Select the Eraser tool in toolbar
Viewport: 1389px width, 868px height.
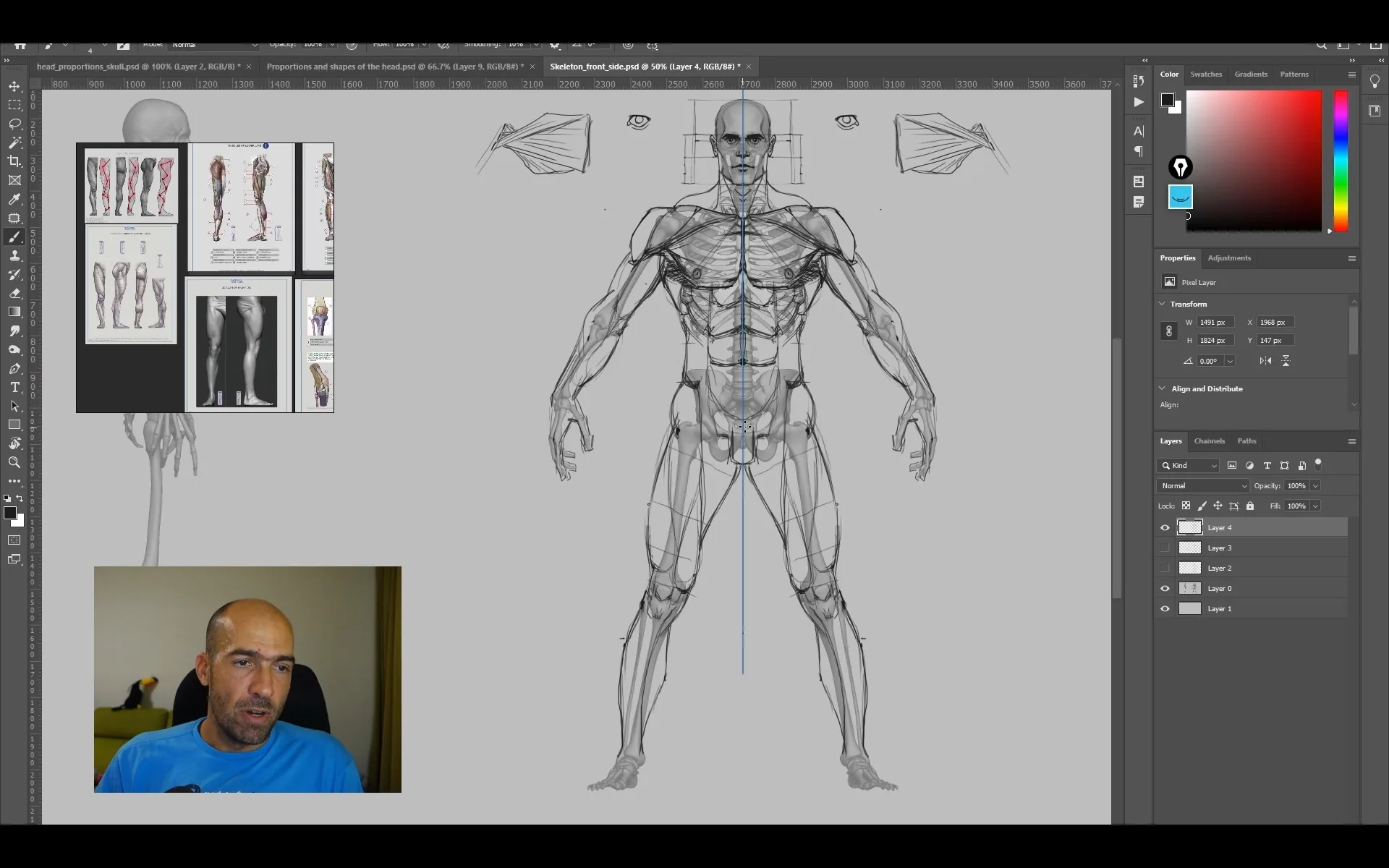pyautogui.click(x=14, y=294)
